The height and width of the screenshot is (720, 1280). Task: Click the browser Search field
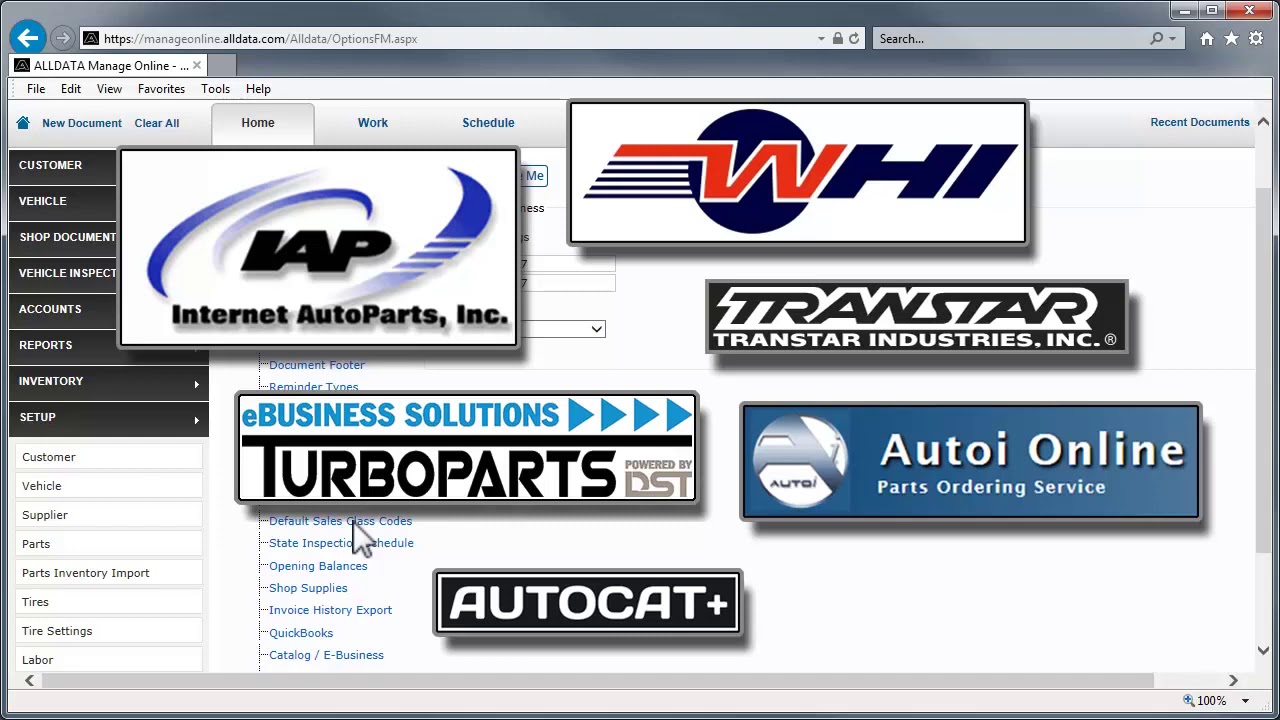1010,38
